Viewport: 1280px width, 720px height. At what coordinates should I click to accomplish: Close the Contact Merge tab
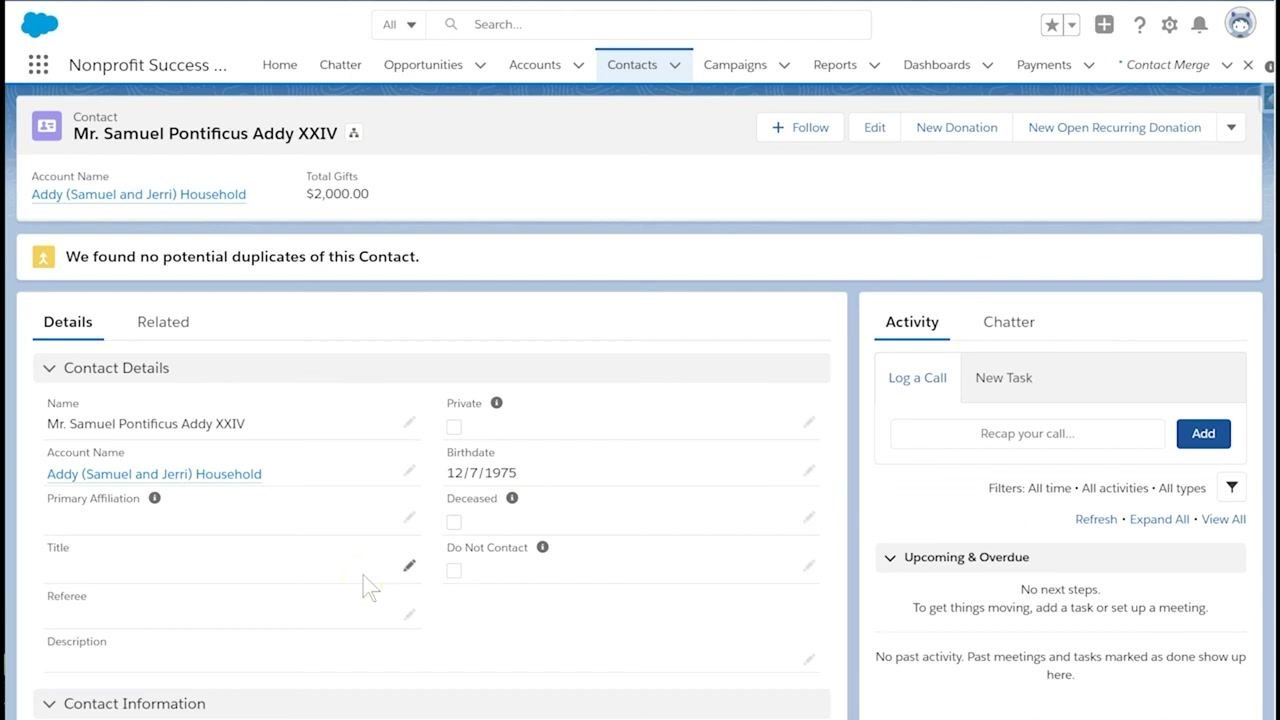[x=1248, y=65]
